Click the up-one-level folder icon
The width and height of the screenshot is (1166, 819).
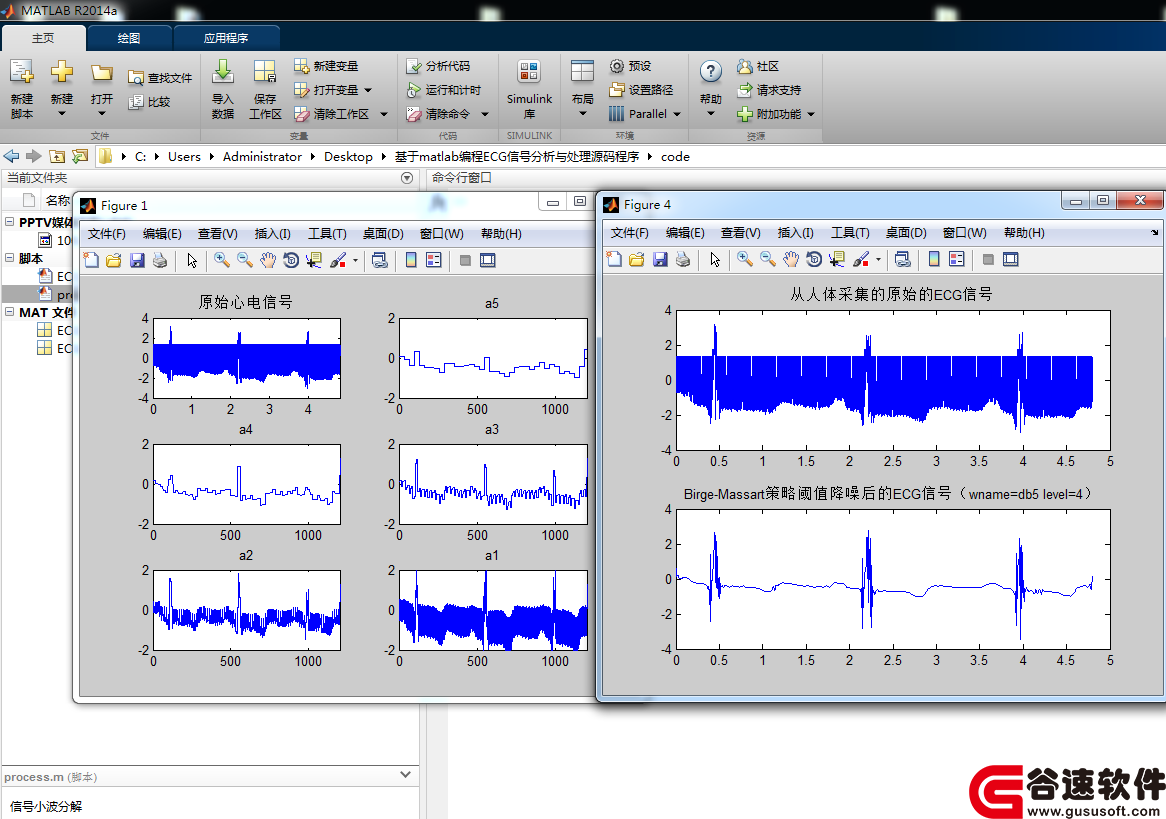coord(57,156)
